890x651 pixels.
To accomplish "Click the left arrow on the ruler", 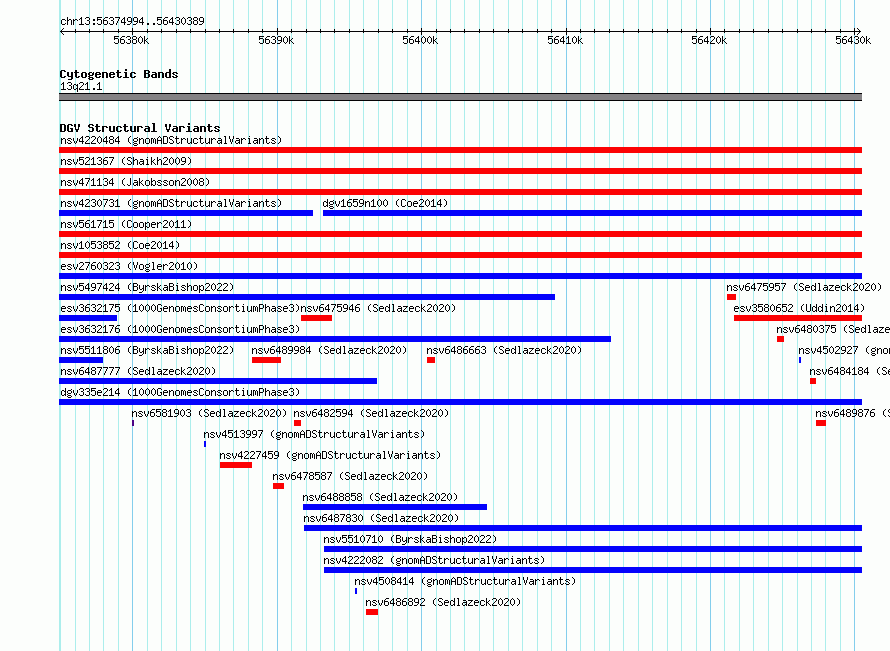I will [62, 32].
